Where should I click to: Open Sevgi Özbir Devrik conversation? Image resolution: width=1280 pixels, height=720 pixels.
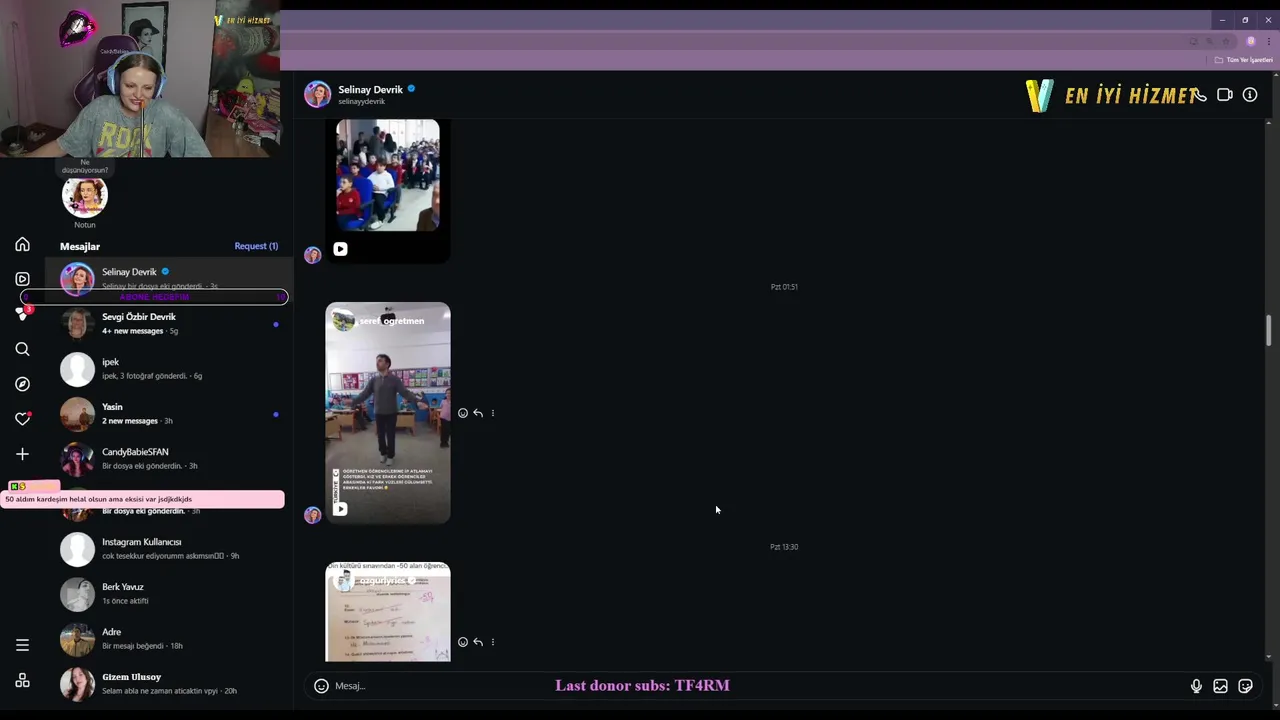170,324
